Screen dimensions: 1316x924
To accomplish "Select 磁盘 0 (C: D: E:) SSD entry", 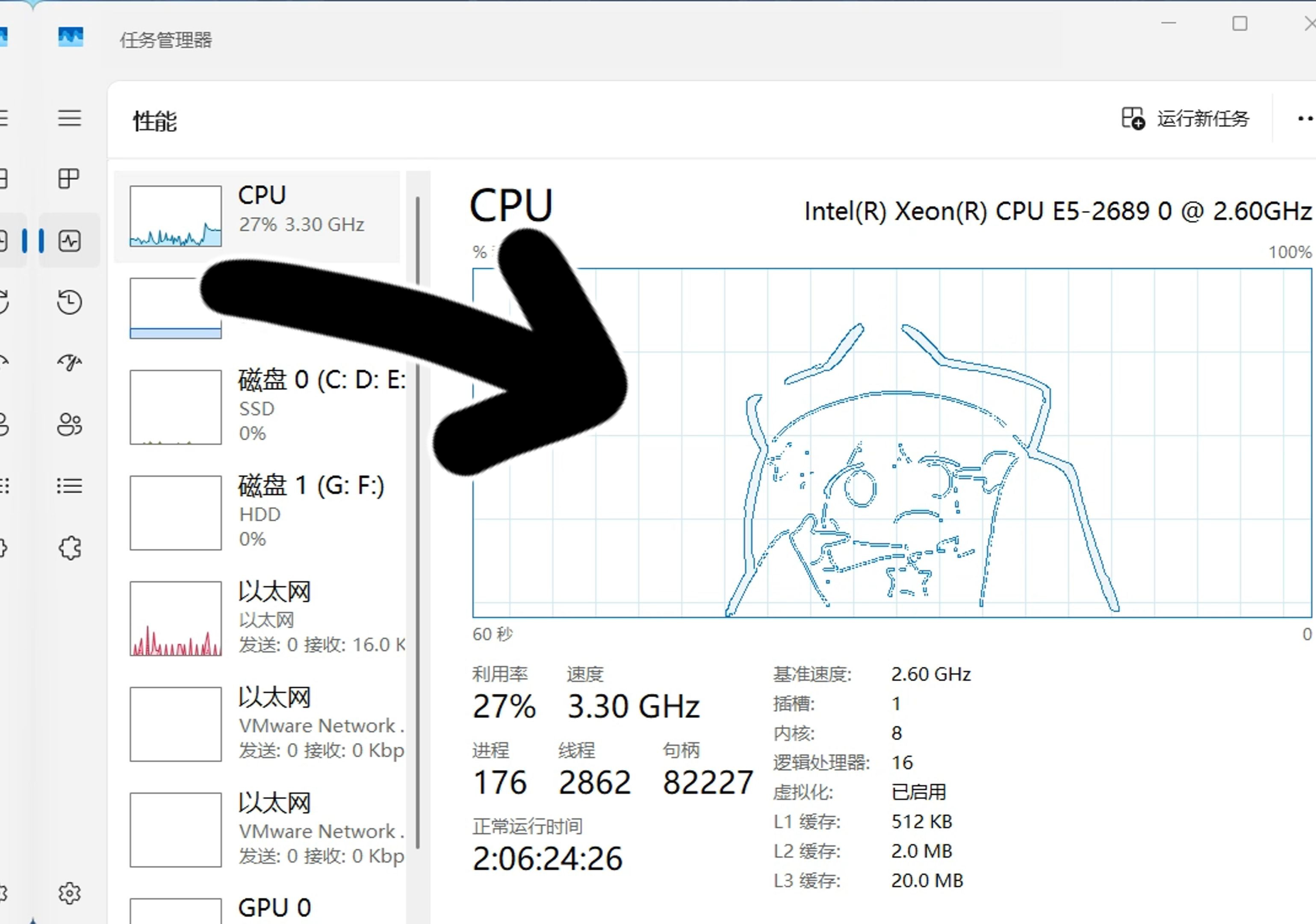I will (257, 407).
